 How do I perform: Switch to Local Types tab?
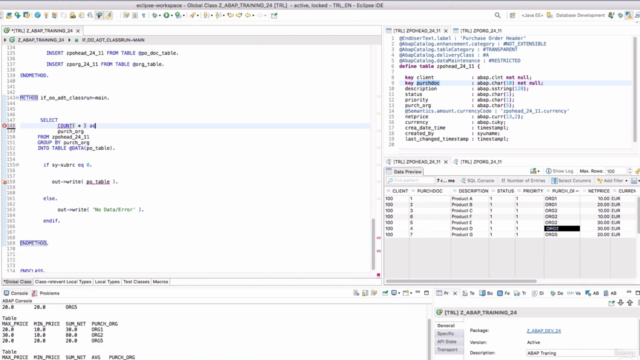coord(107,282)
